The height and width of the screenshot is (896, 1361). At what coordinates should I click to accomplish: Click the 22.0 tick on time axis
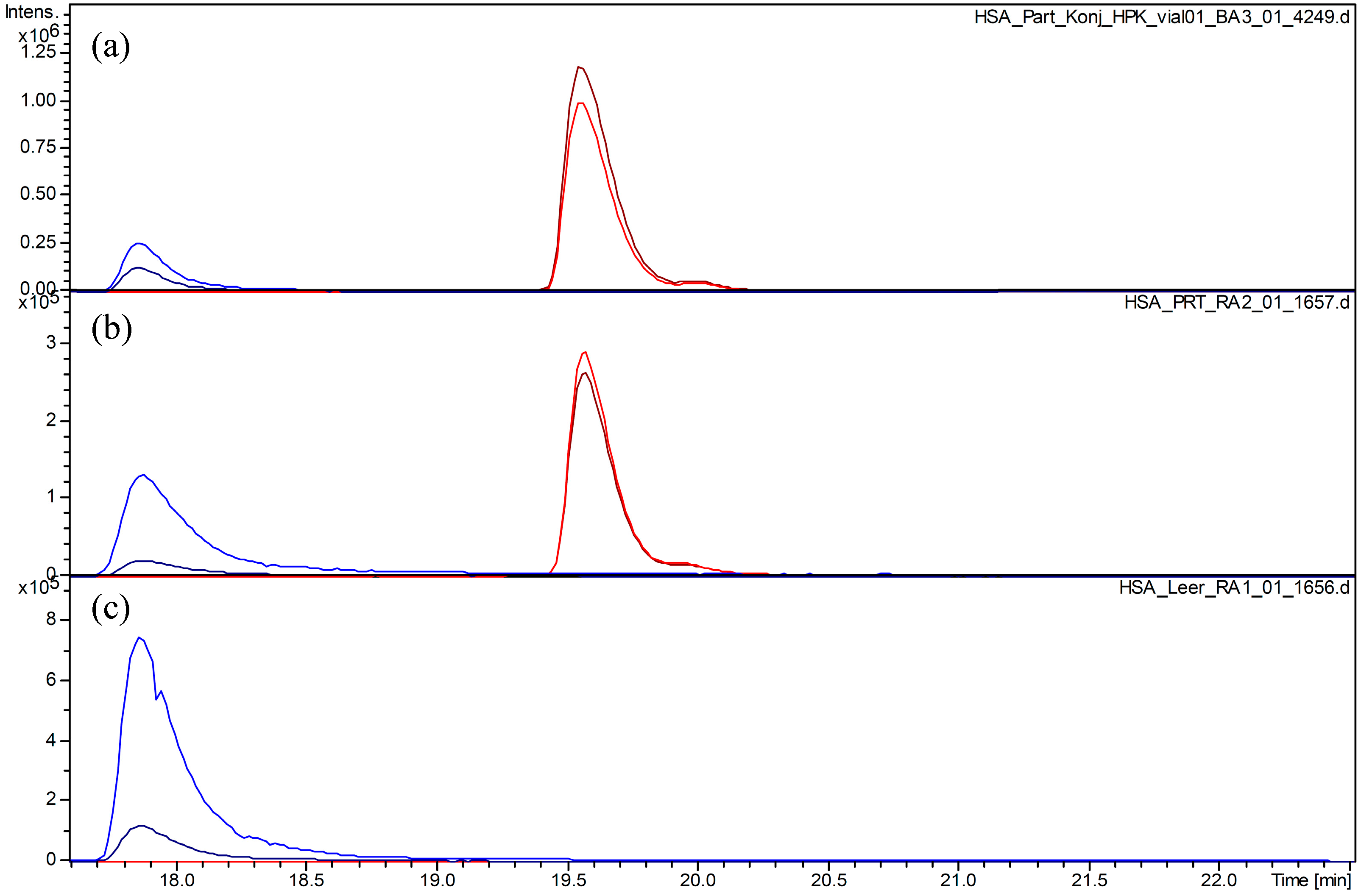coord(1219,881)
